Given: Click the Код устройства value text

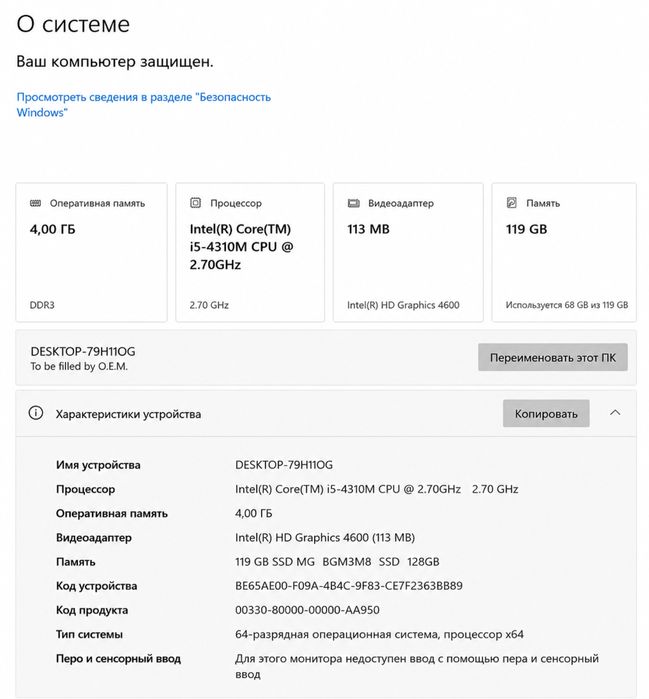Looking at the screenshot, I should [349, 586].
